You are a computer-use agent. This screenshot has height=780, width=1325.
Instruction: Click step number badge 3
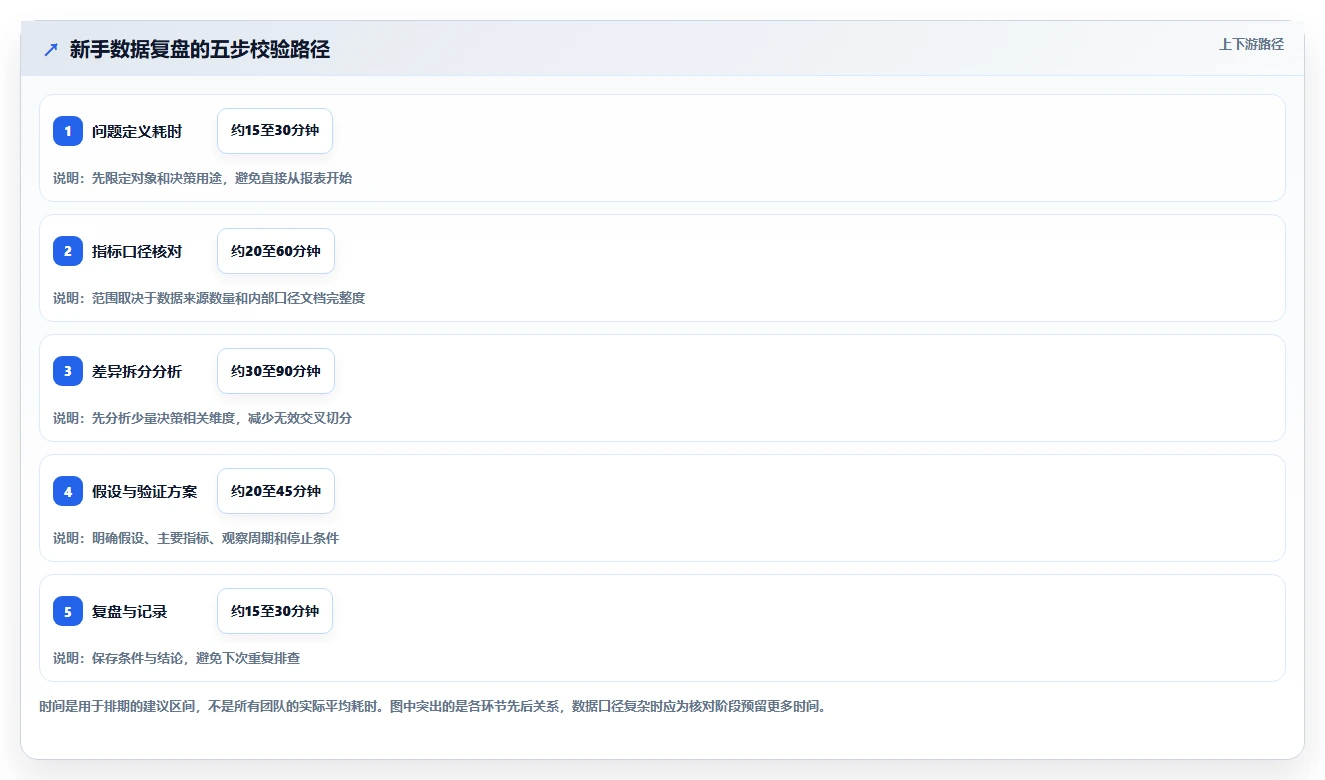pyautogui.click(x=68, y=371)
